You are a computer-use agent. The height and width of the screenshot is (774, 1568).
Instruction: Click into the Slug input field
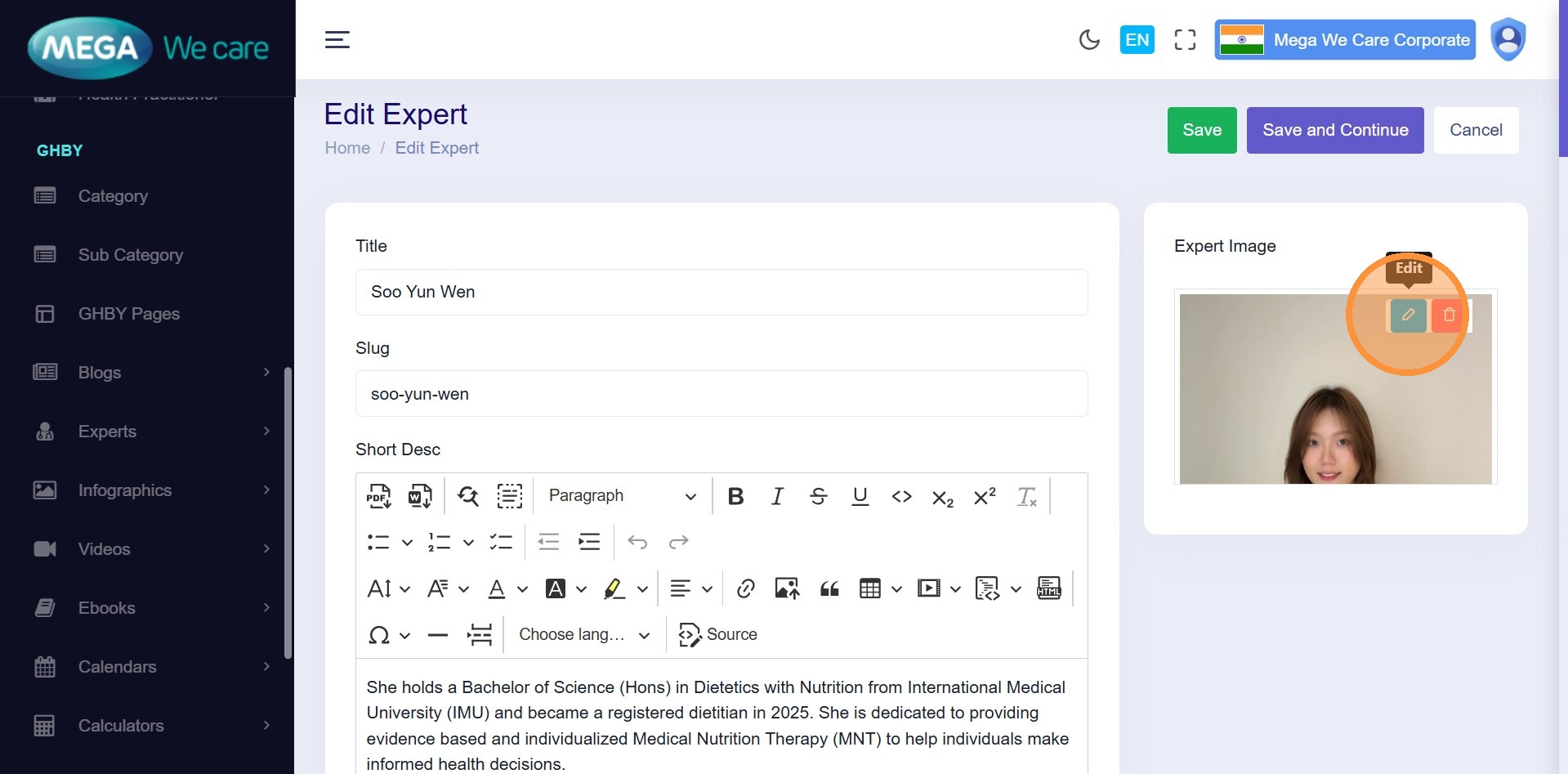click(721, 394)
